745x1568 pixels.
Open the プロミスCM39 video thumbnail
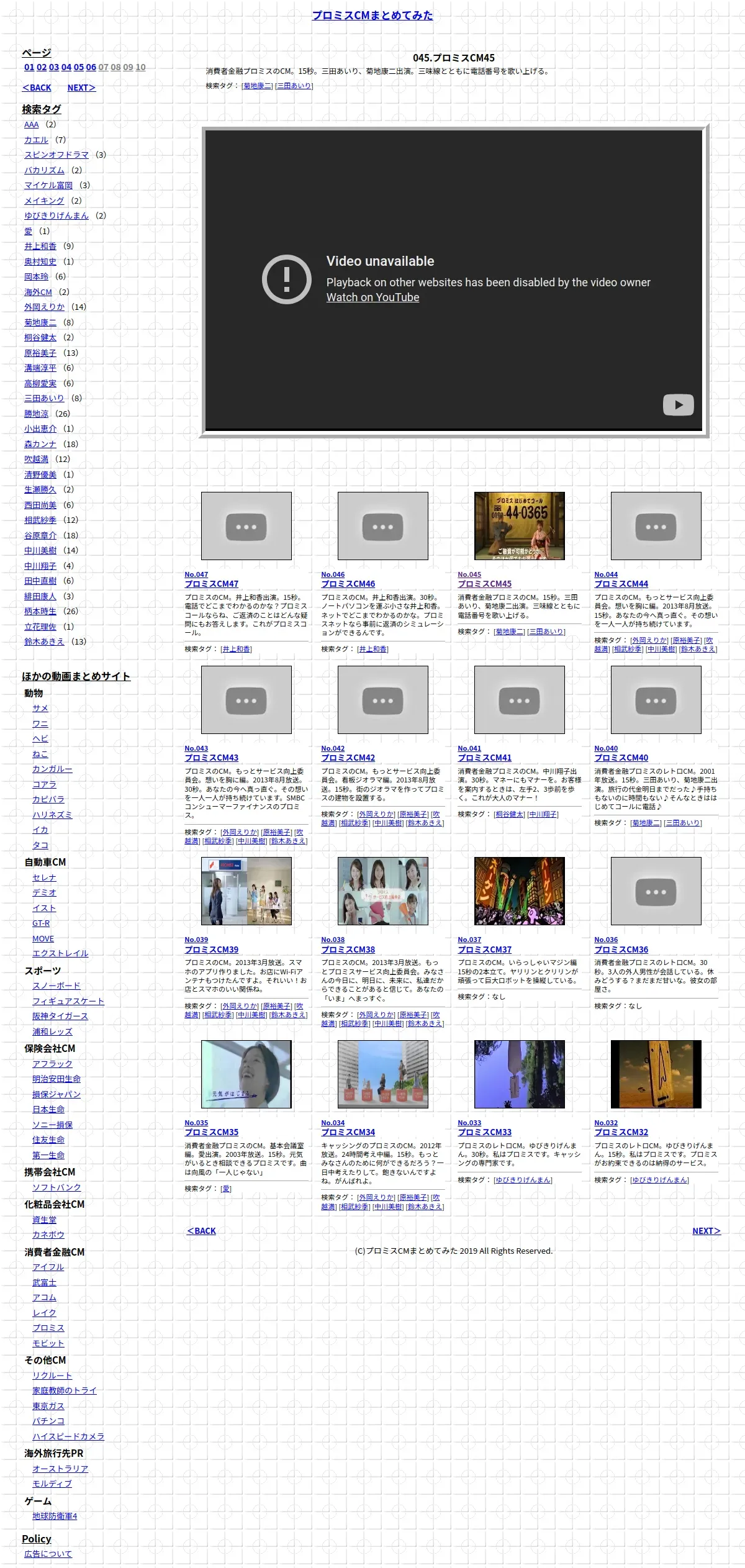[246, 891]
